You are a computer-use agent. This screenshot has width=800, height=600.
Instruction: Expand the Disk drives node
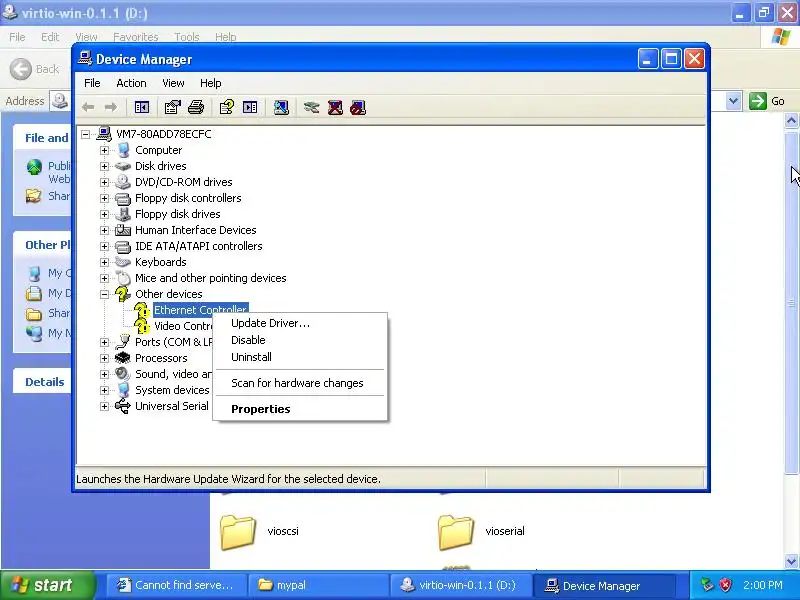click(x=105, y=166)
